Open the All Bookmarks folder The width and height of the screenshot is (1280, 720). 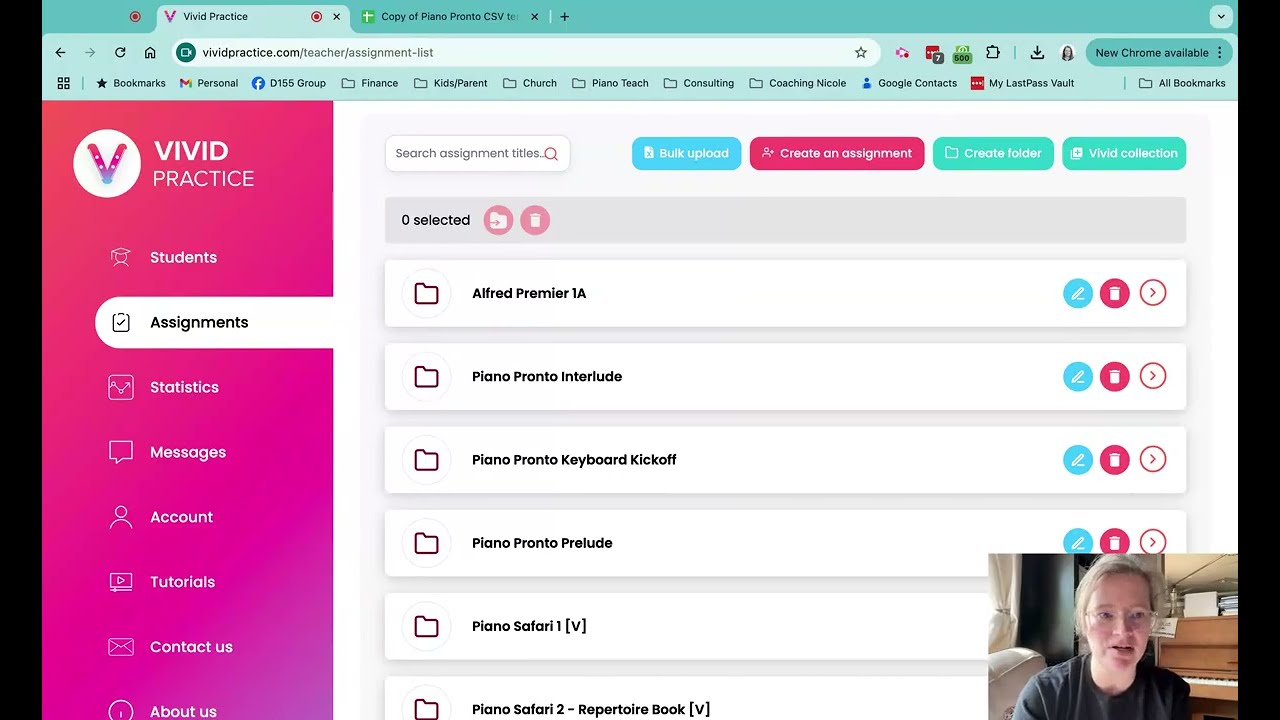click(1182, 83)
